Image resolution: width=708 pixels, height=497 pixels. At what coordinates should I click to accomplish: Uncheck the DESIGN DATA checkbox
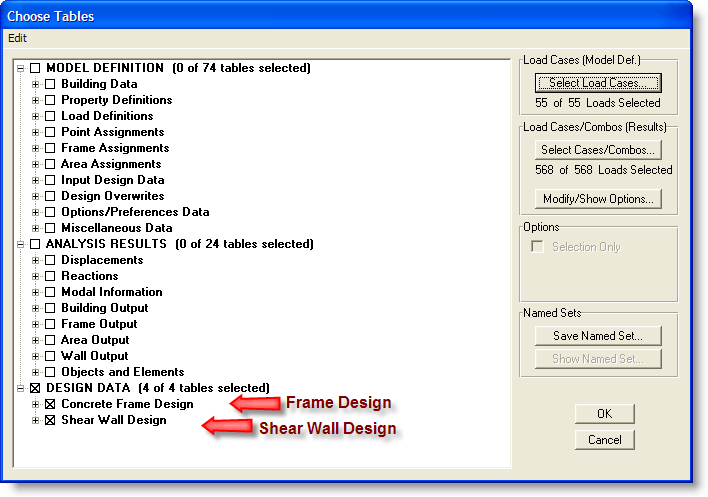35,388
